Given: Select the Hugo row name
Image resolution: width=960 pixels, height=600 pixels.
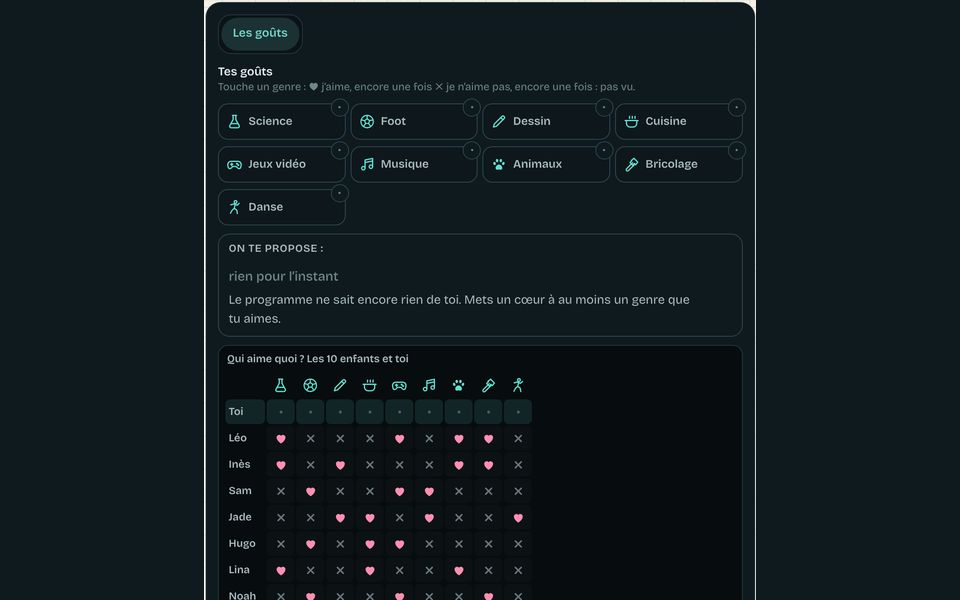Looking at the screenshot, I should pos(242,544).
